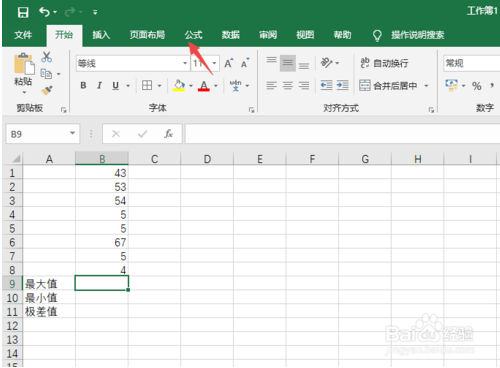Click the Select All corner triangle
The image size is (500, 368).
(16, 158)
